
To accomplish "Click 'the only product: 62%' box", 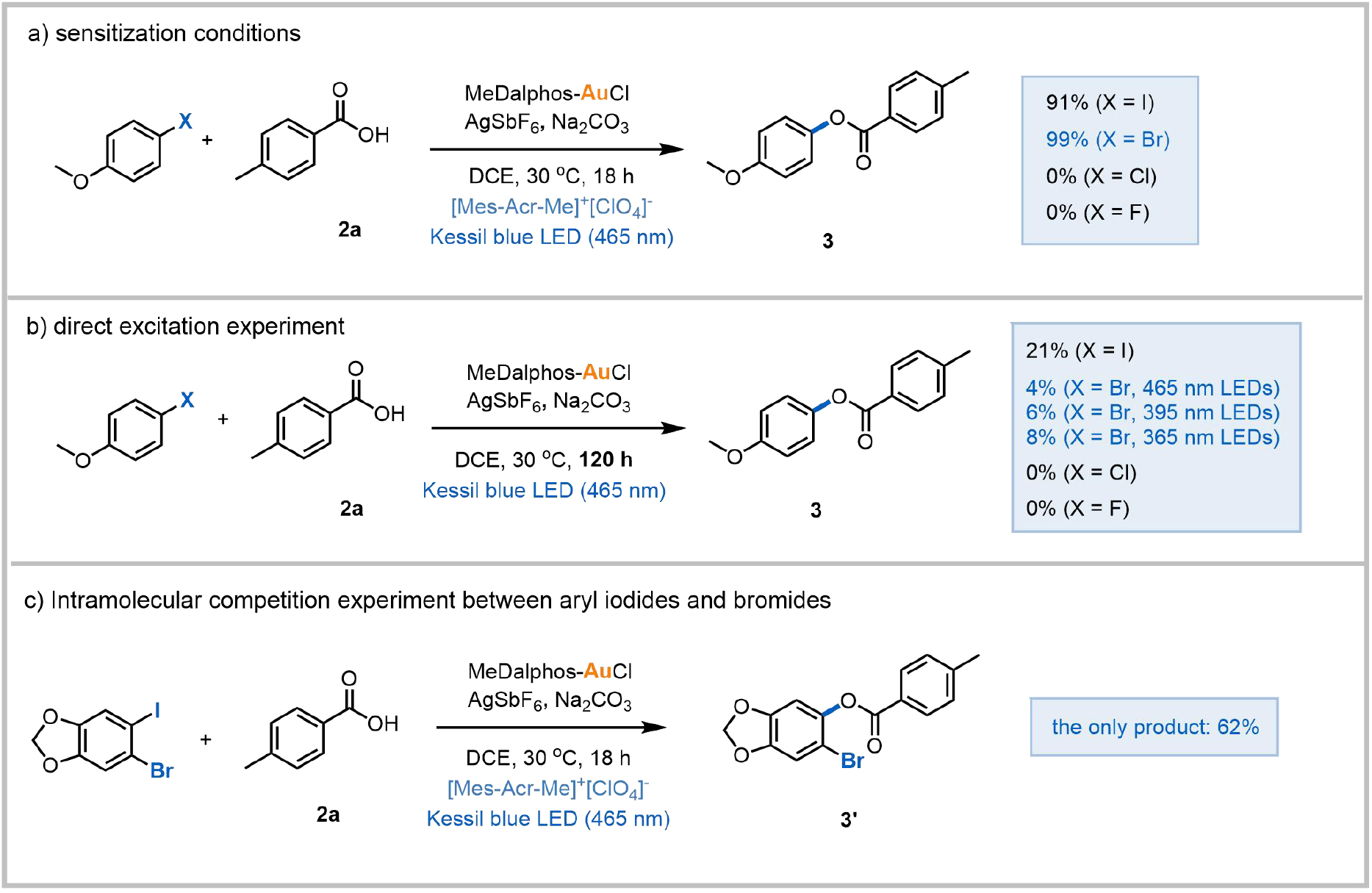I will (x=1154, y=727).
